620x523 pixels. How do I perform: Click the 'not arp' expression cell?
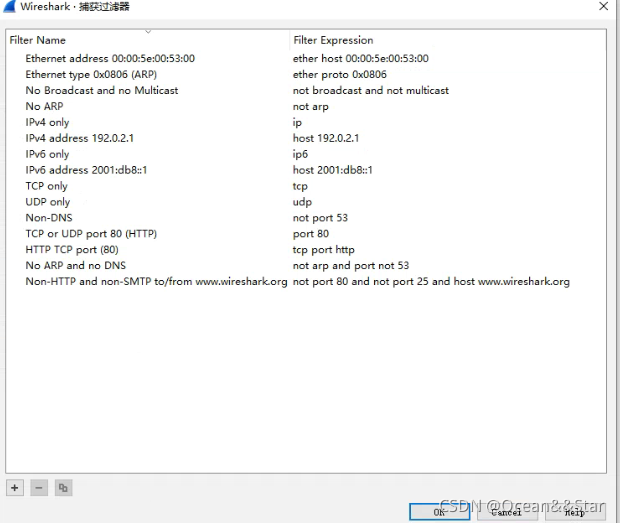310,106
